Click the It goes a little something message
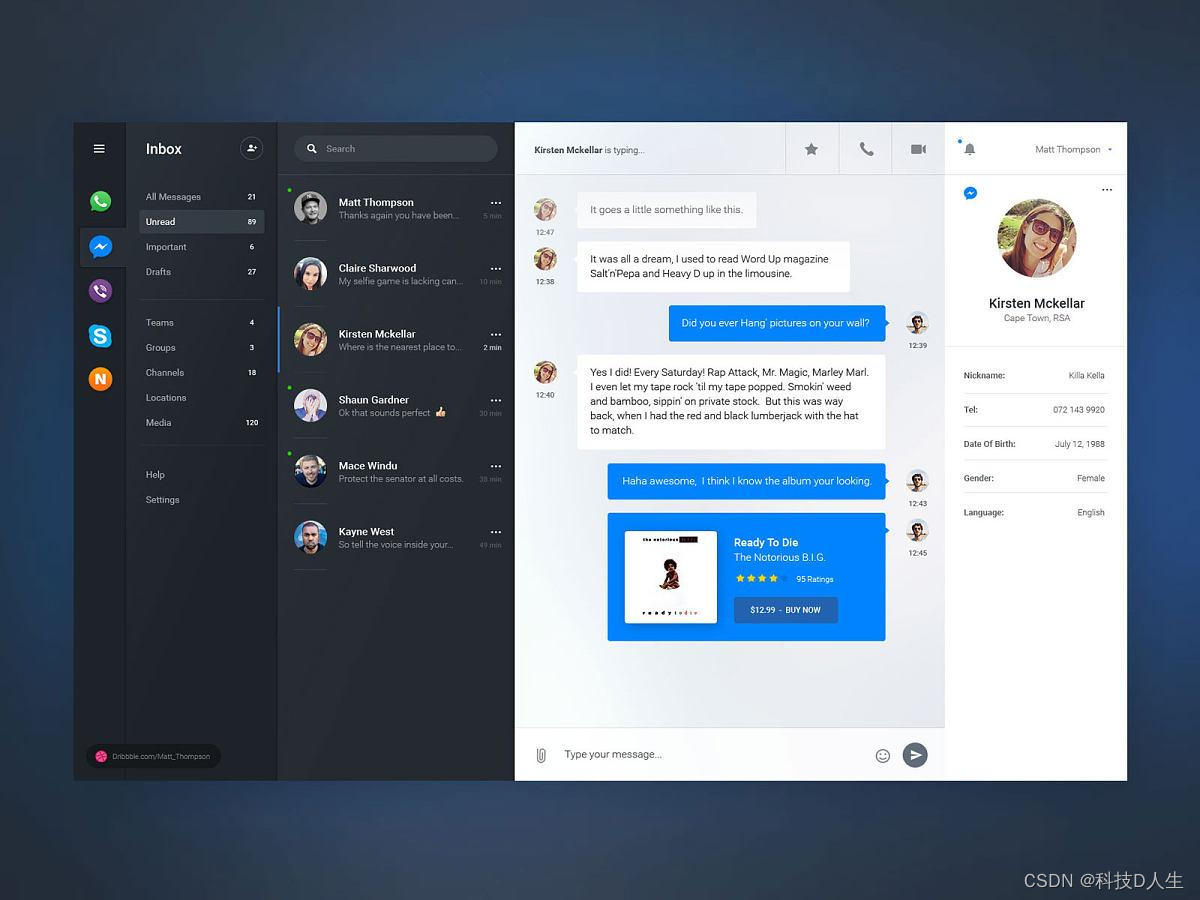This screenshot has width=1200, height=900. click(667, 210)
